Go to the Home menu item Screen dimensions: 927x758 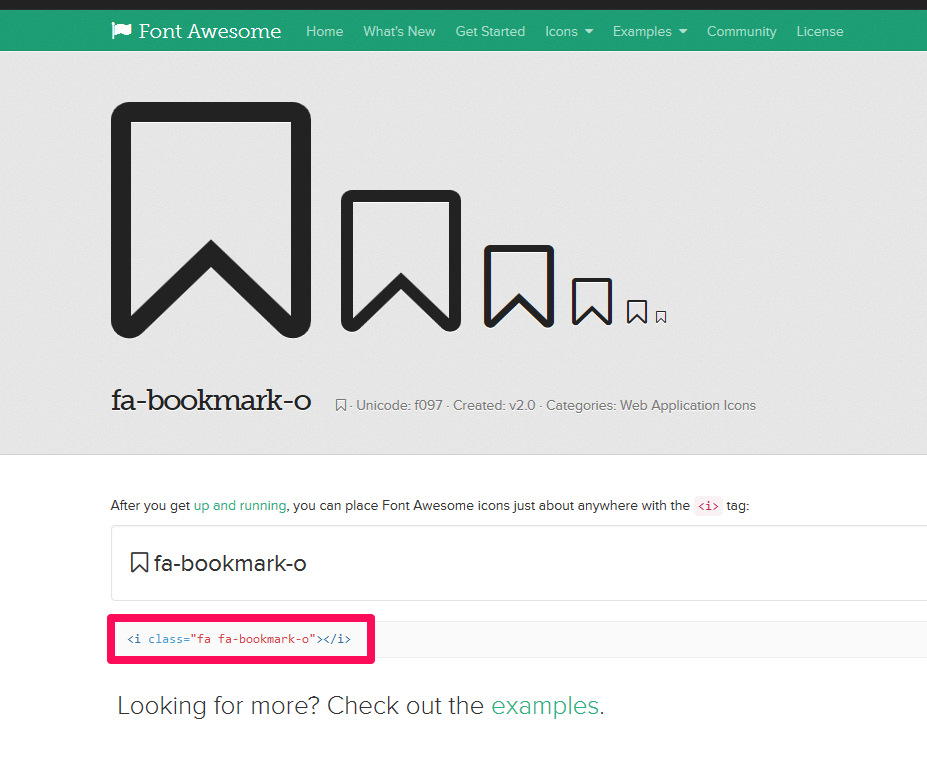[x=325, y=31]
